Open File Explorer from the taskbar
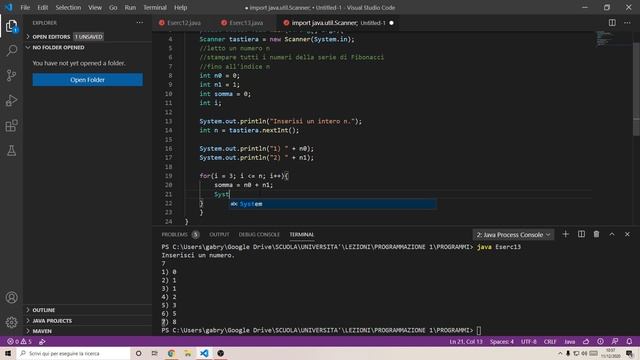Image resolution: width=640 pixels, height=360 pixels. 188,353
